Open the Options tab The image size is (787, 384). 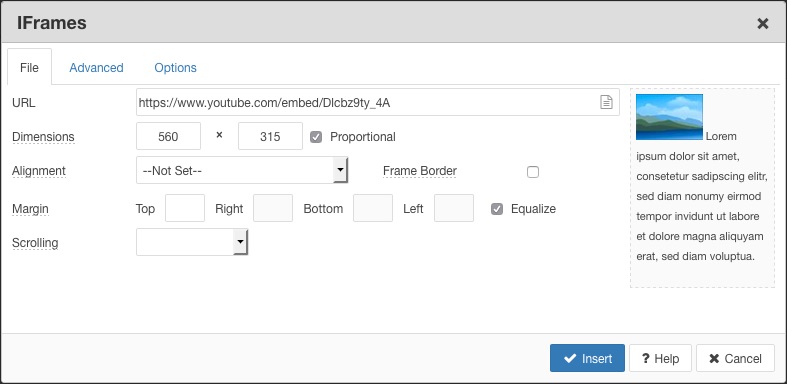pos(176,68)
